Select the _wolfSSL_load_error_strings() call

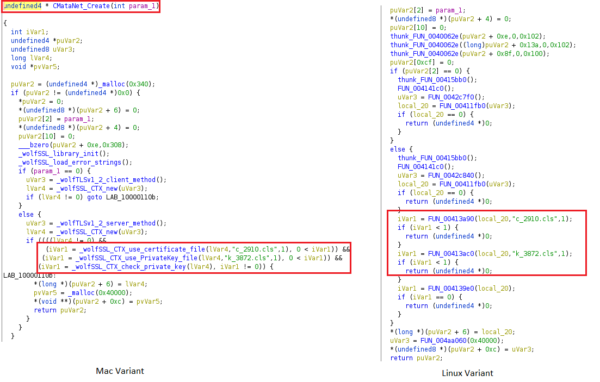pyautogui.click(x=75, y=163)
